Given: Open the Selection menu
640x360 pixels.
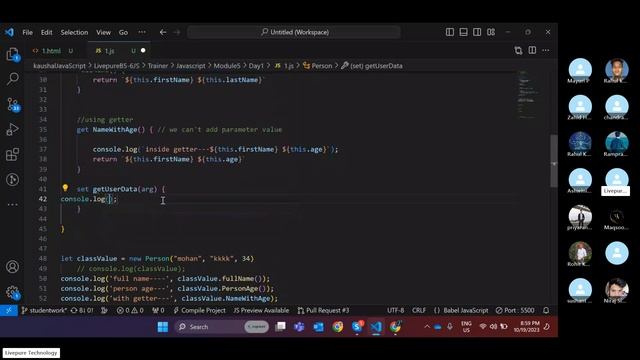Looking at the screenshot, I should click(74, 32).
